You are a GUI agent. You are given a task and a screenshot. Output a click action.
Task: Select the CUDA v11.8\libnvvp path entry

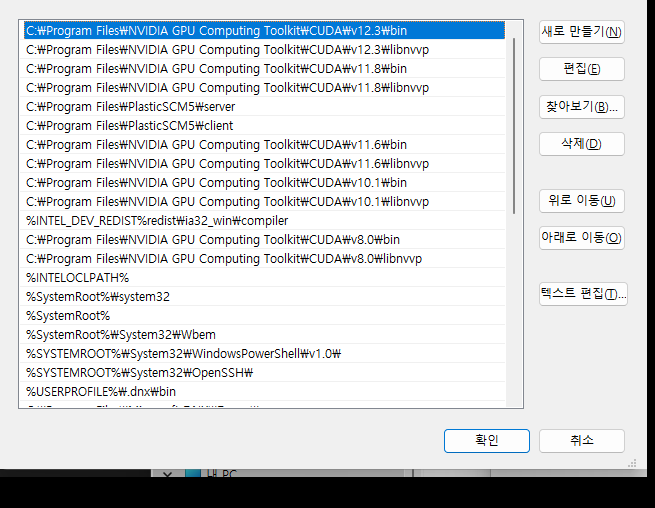pyautogui.click(x=264, y=88)
